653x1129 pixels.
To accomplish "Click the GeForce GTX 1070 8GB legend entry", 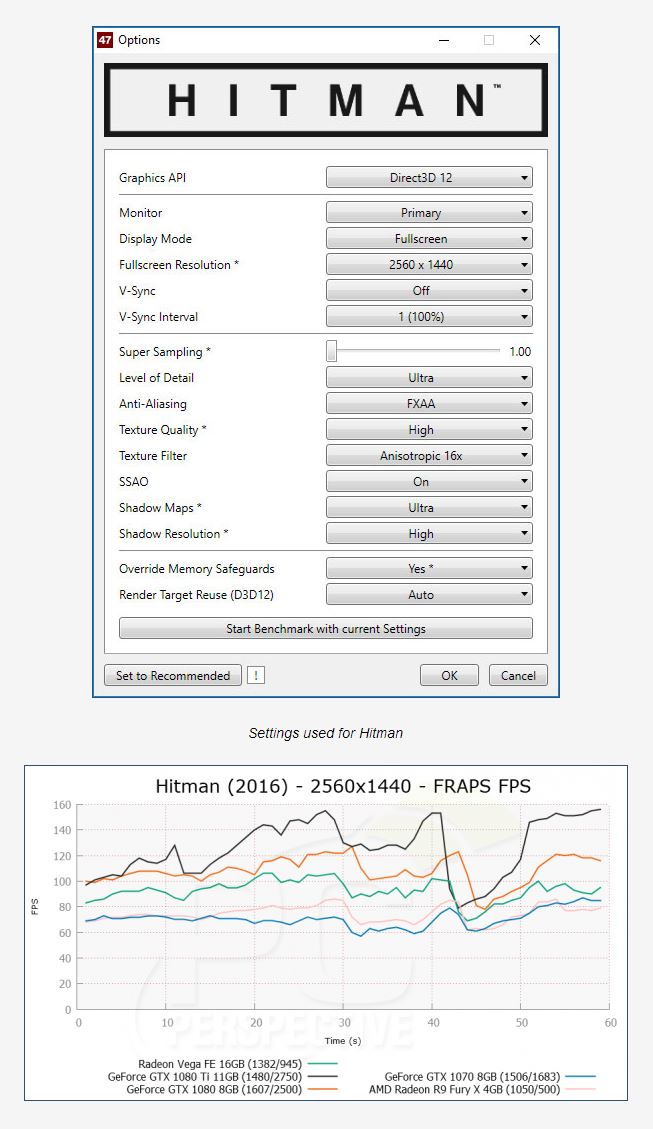I will [490, 1076].
